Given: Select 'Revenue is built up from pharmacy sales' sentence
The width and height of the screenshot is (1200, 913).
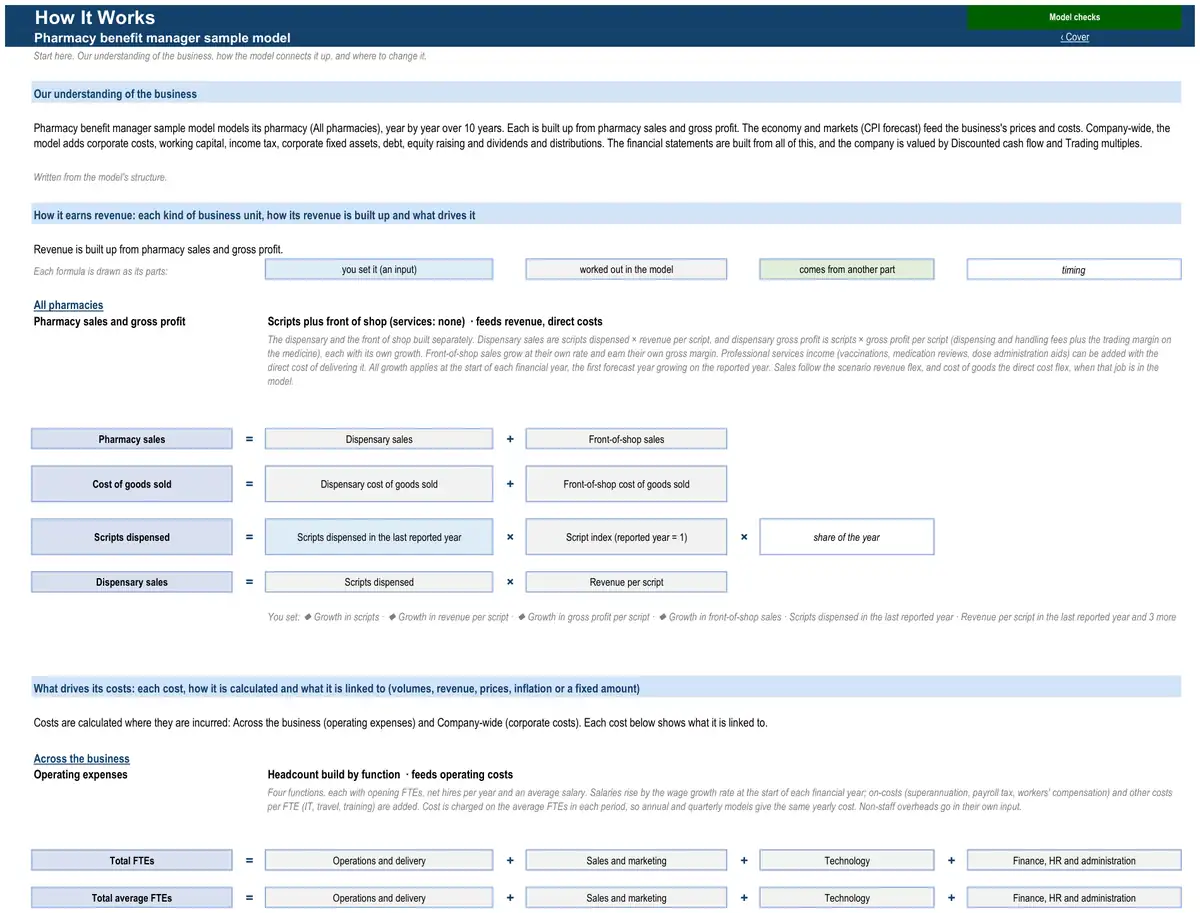Looking at the screenshot, I should click(x=158, y=249).
